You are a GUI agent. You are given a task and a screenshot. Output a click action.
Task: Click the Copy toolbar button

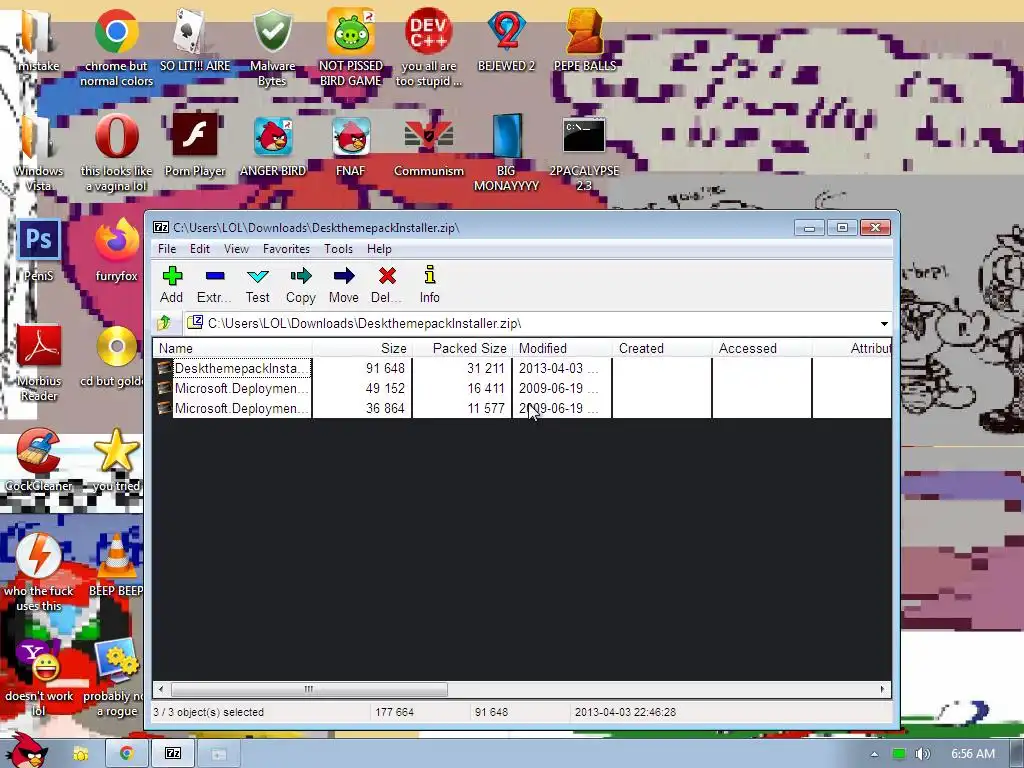click(300, 285)
